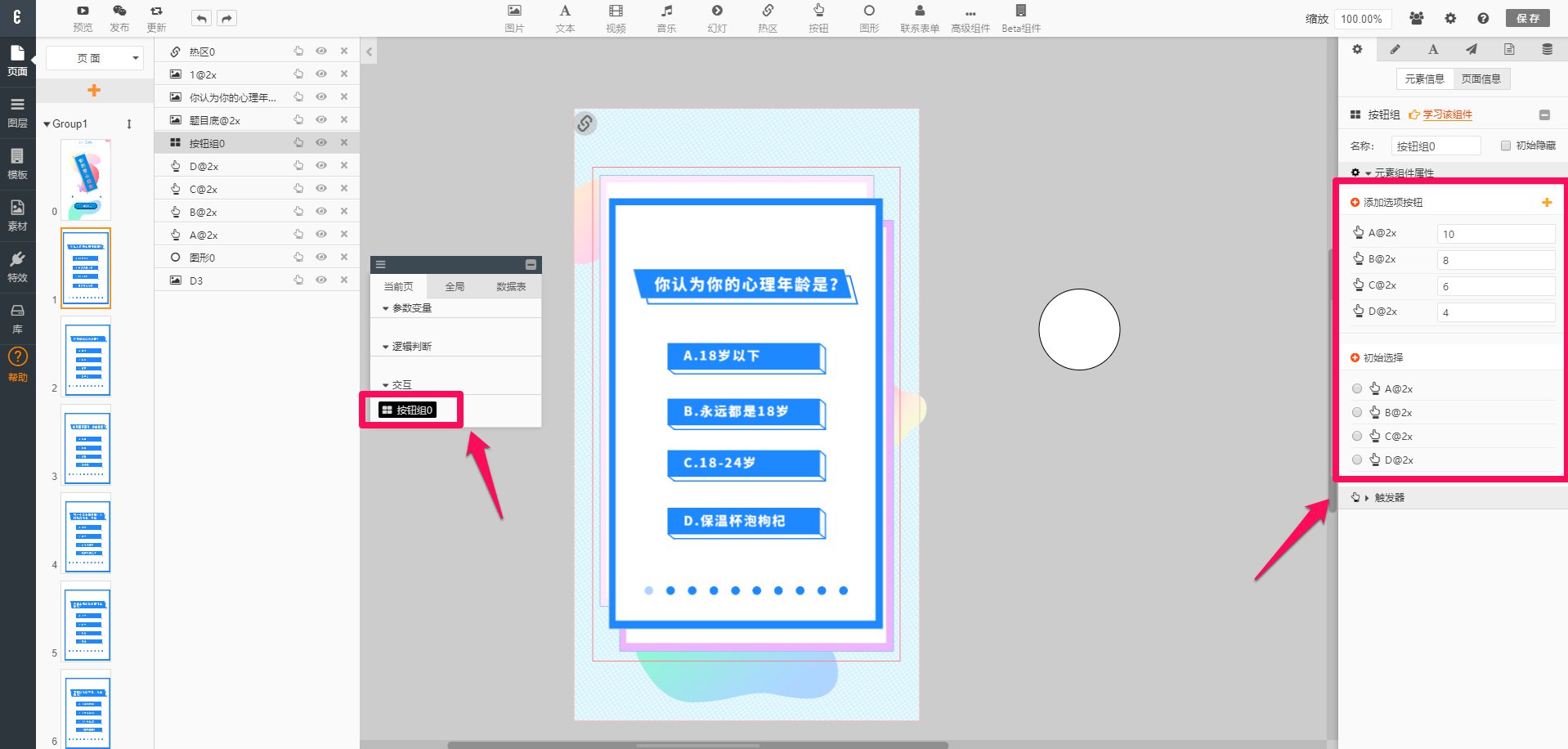Select A@2x as the initial choice radio

pos(1357,388)
